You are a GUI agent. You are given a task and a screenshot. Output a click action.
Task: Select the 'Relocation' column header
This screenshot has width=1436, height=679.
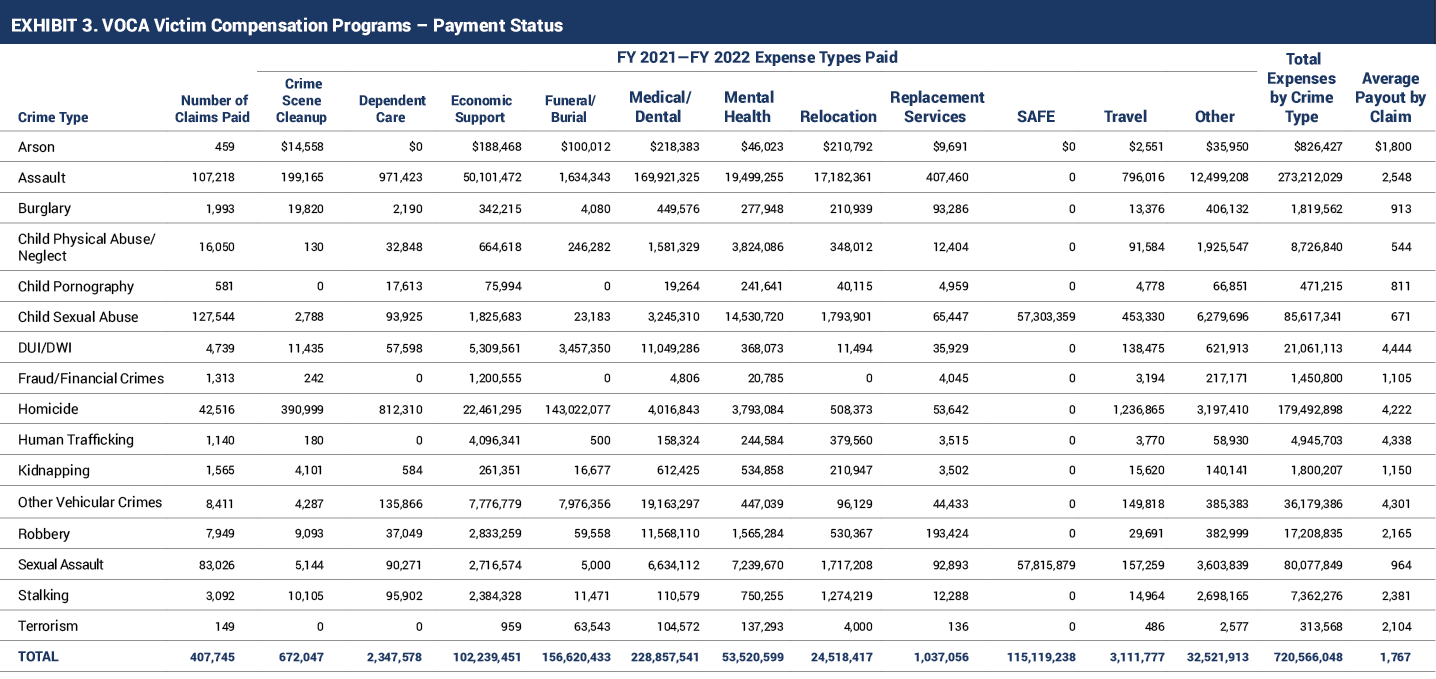838,117
